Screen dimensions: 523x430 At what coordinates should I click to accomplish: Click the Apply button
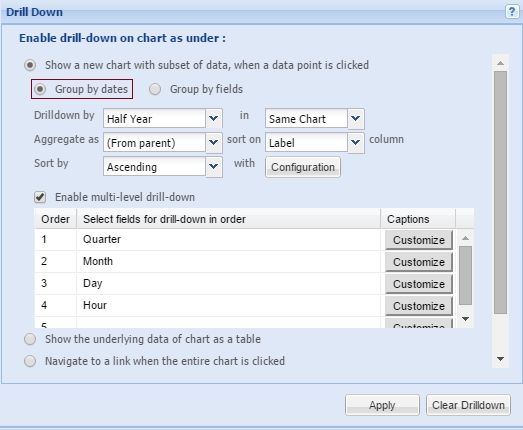click(x=382, y=405)
